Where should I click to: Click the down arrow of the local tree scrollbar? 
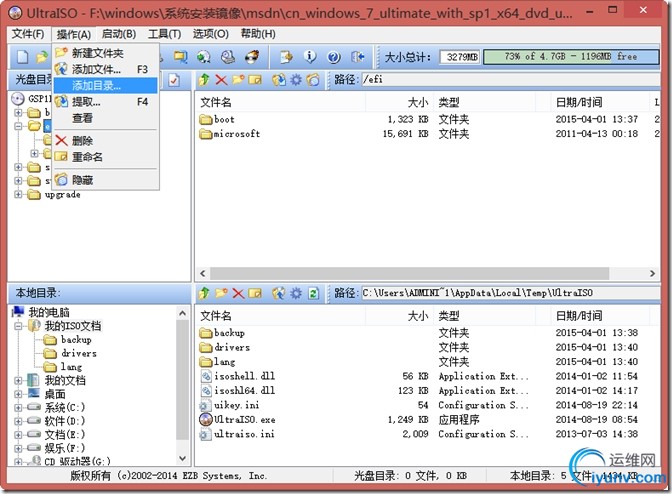(183, 458)
